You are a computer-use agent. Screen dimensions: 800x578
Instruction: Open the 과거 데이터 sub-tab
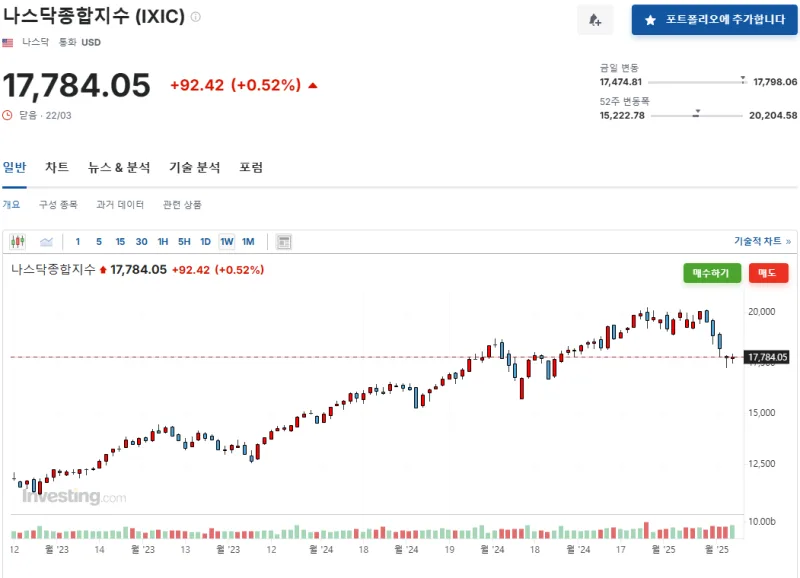[x=120, y=204]
